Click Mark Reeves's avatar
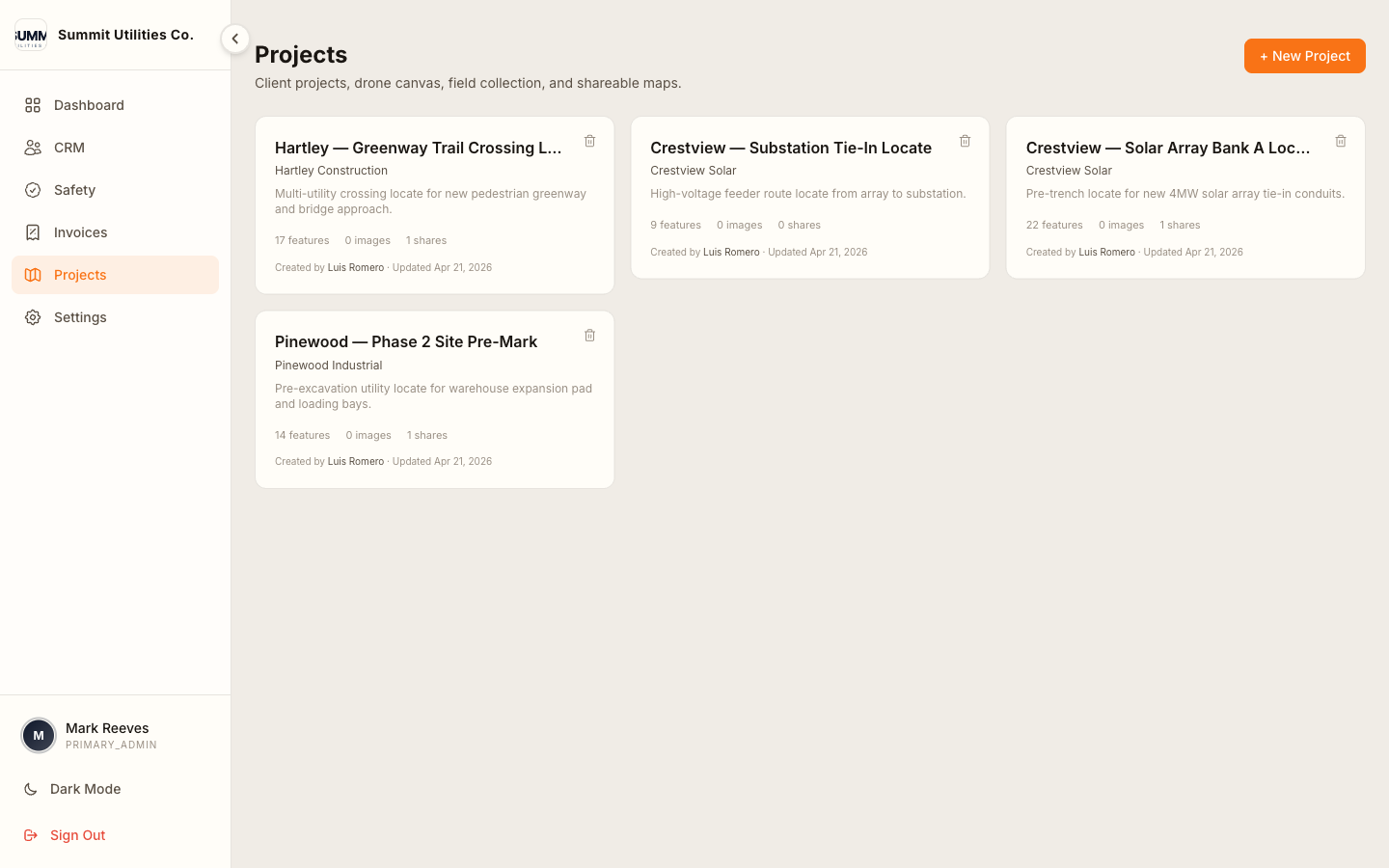The image size is (1389, 868). point(39,735)
